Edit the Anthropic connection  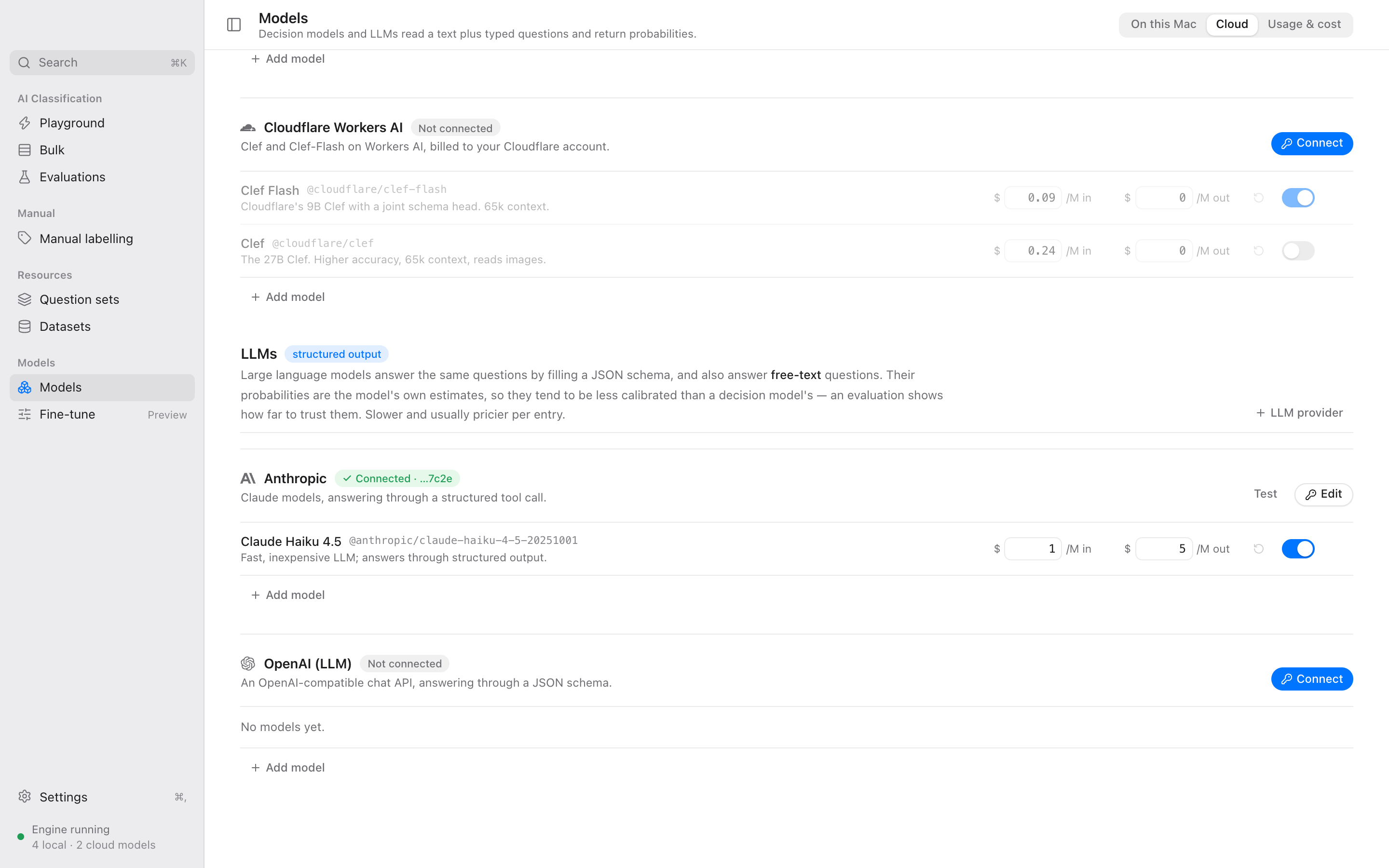[1323, 494]
